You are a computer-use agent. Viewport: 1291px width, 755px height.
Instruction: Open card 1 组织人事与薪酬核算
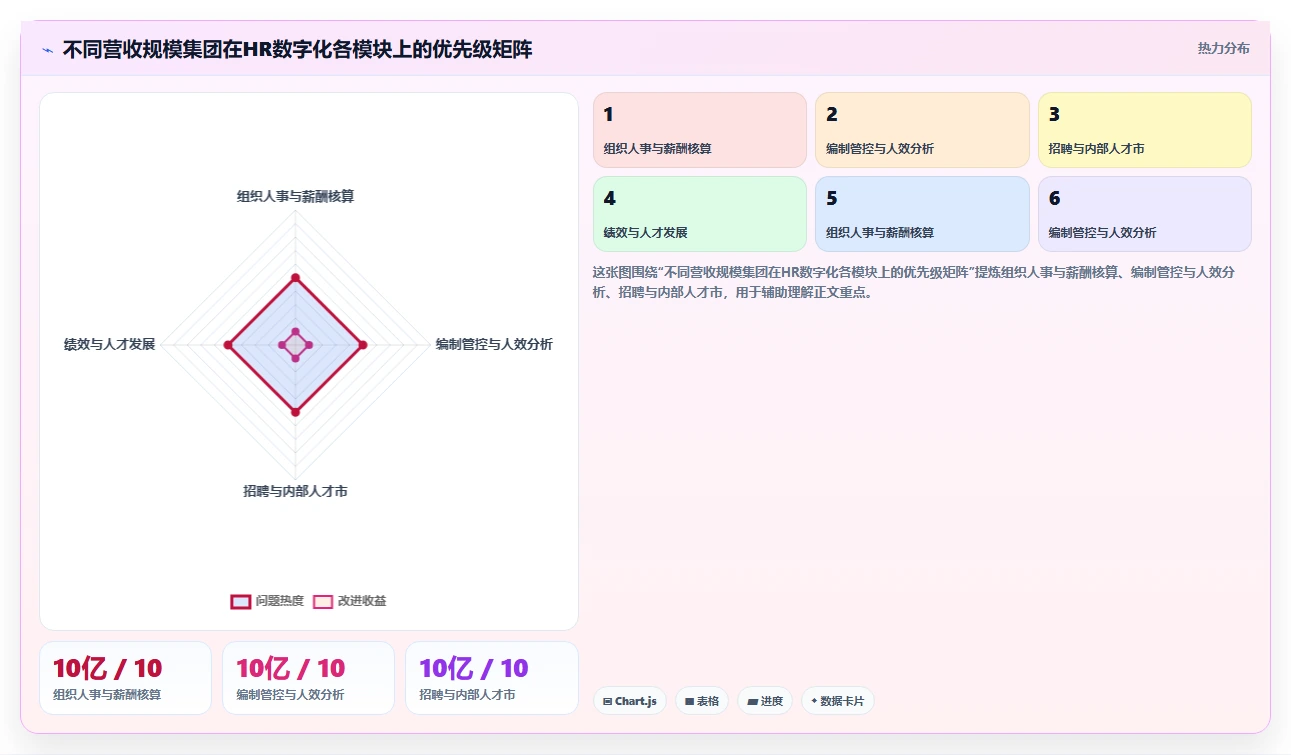coord(700,130)
